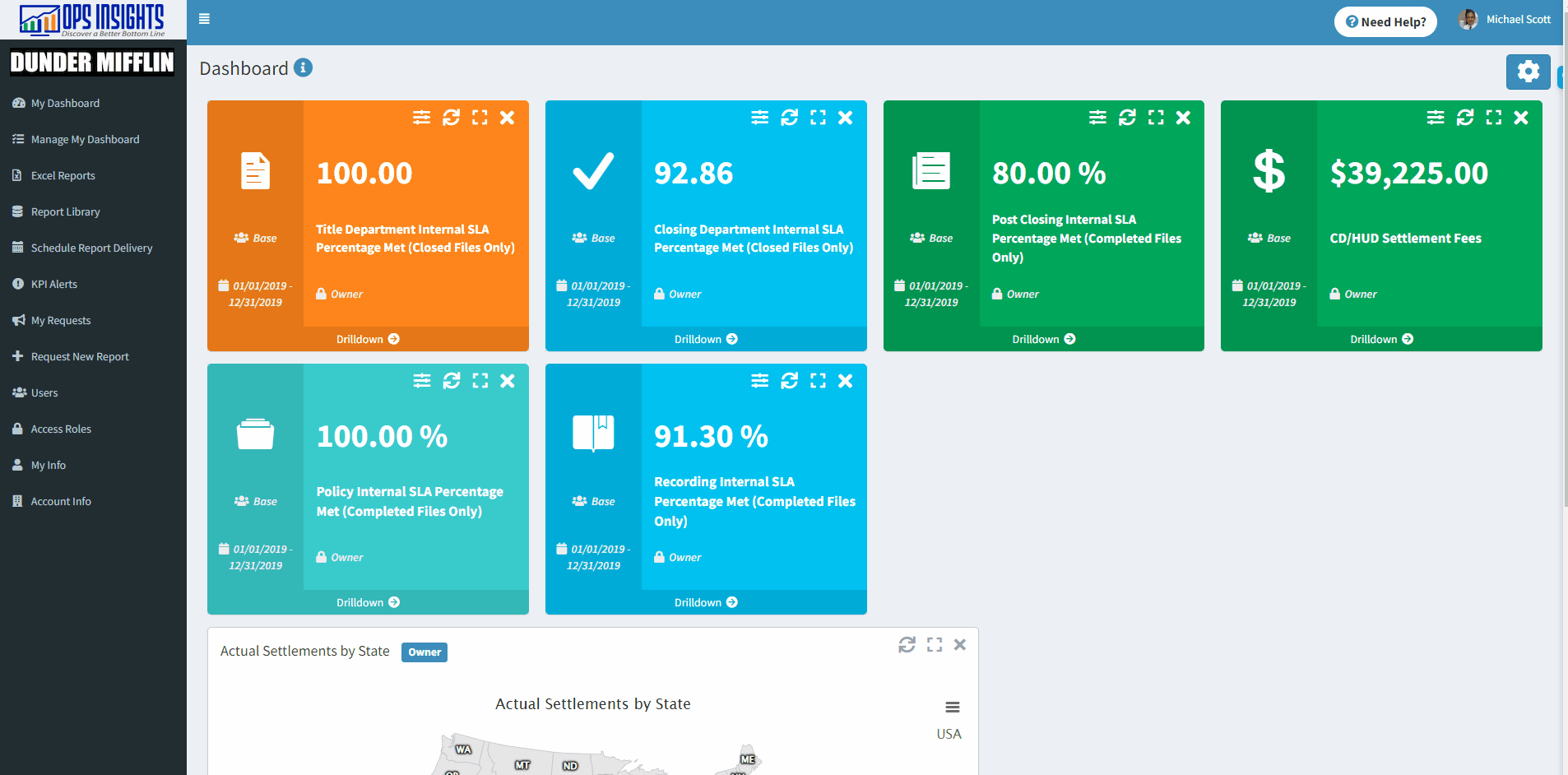Viewport: 1568px width, 775px height.
Task: Refresh the Actual Settlements by State chart
Action: tap(907, 645)
